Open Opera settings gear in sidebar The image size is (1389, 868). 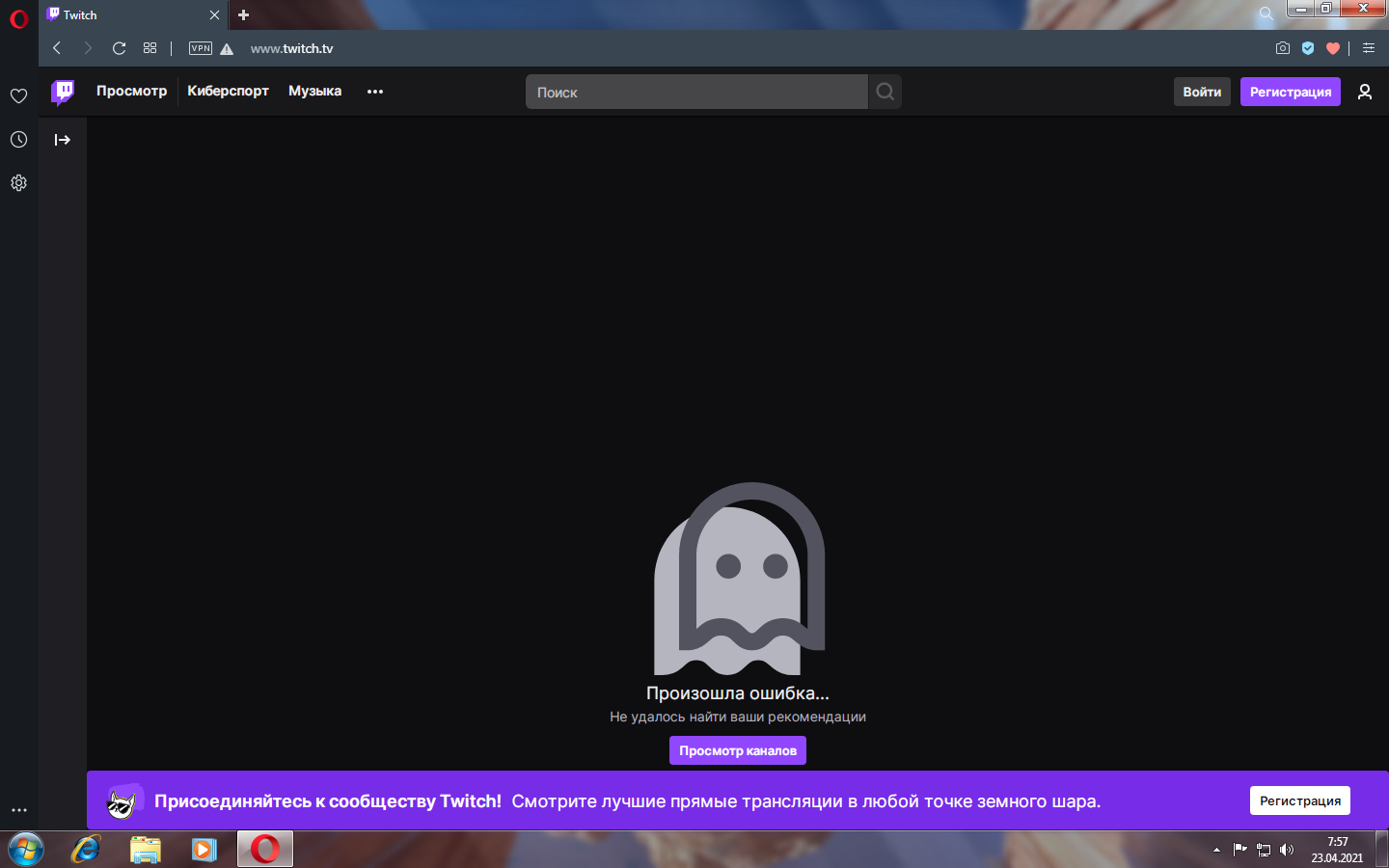coord(18,183)
